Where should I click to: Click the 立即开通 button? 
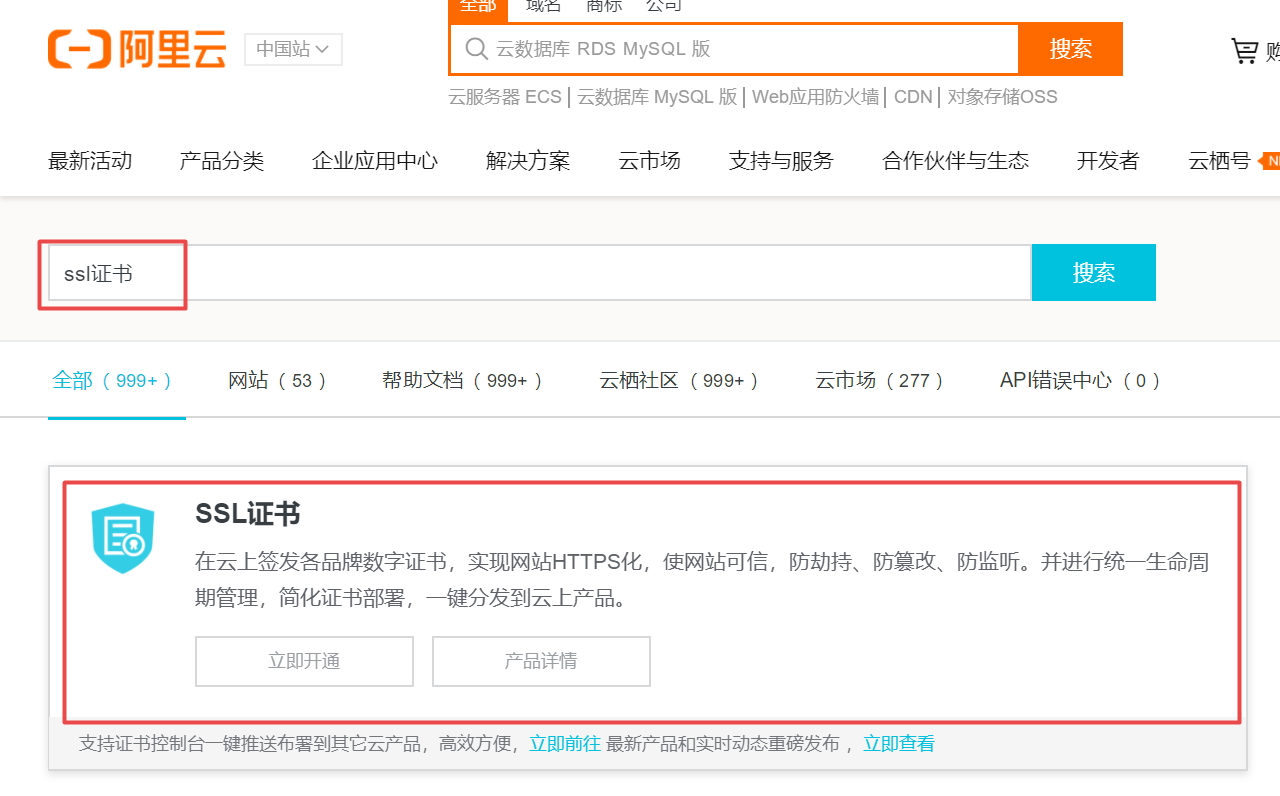(x=304, y=661)
